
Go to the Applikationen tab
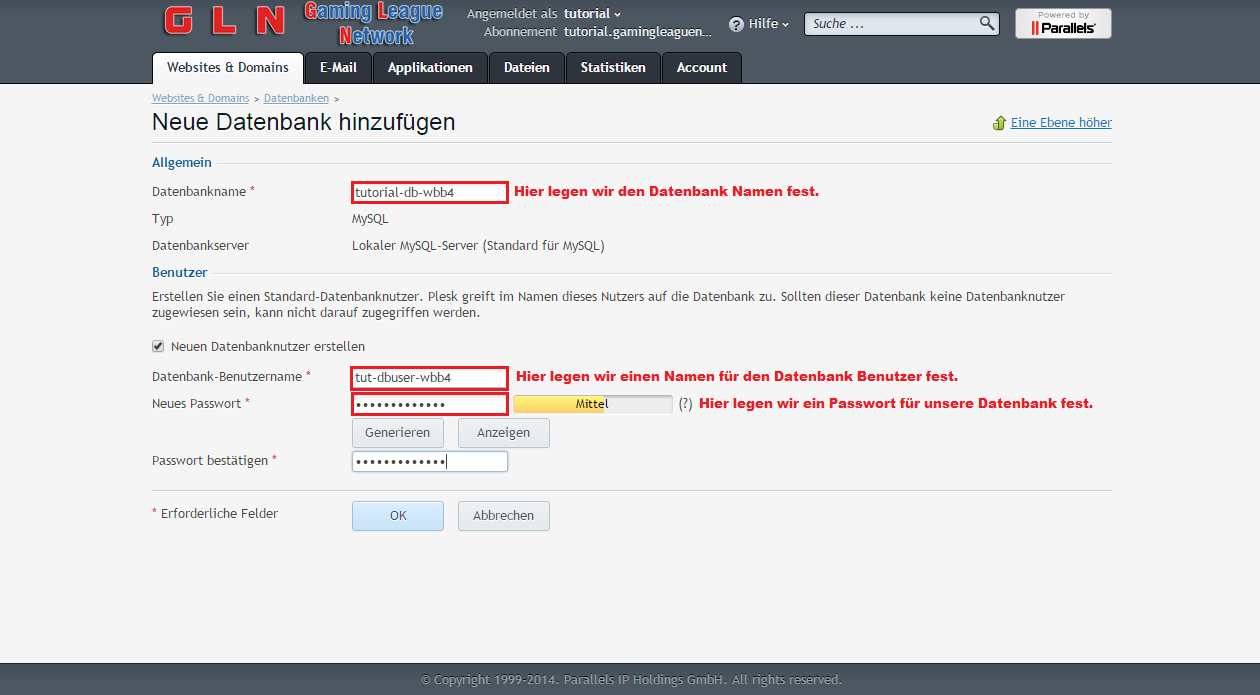coord(430,68)
